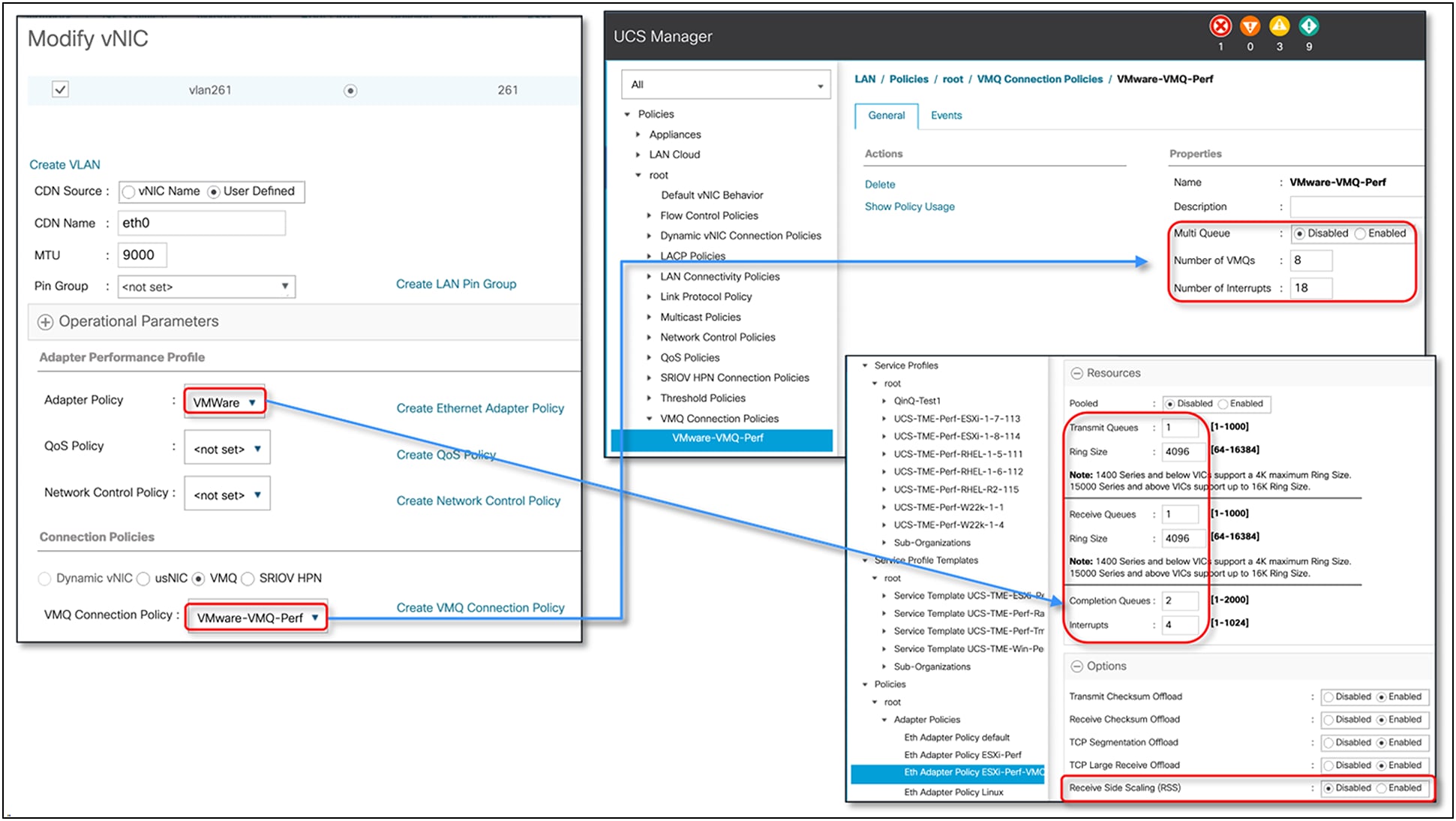Screen dimensions: 1456x821
Task: Select vlan261 native VLAN radio button
Action: (350, 91)
